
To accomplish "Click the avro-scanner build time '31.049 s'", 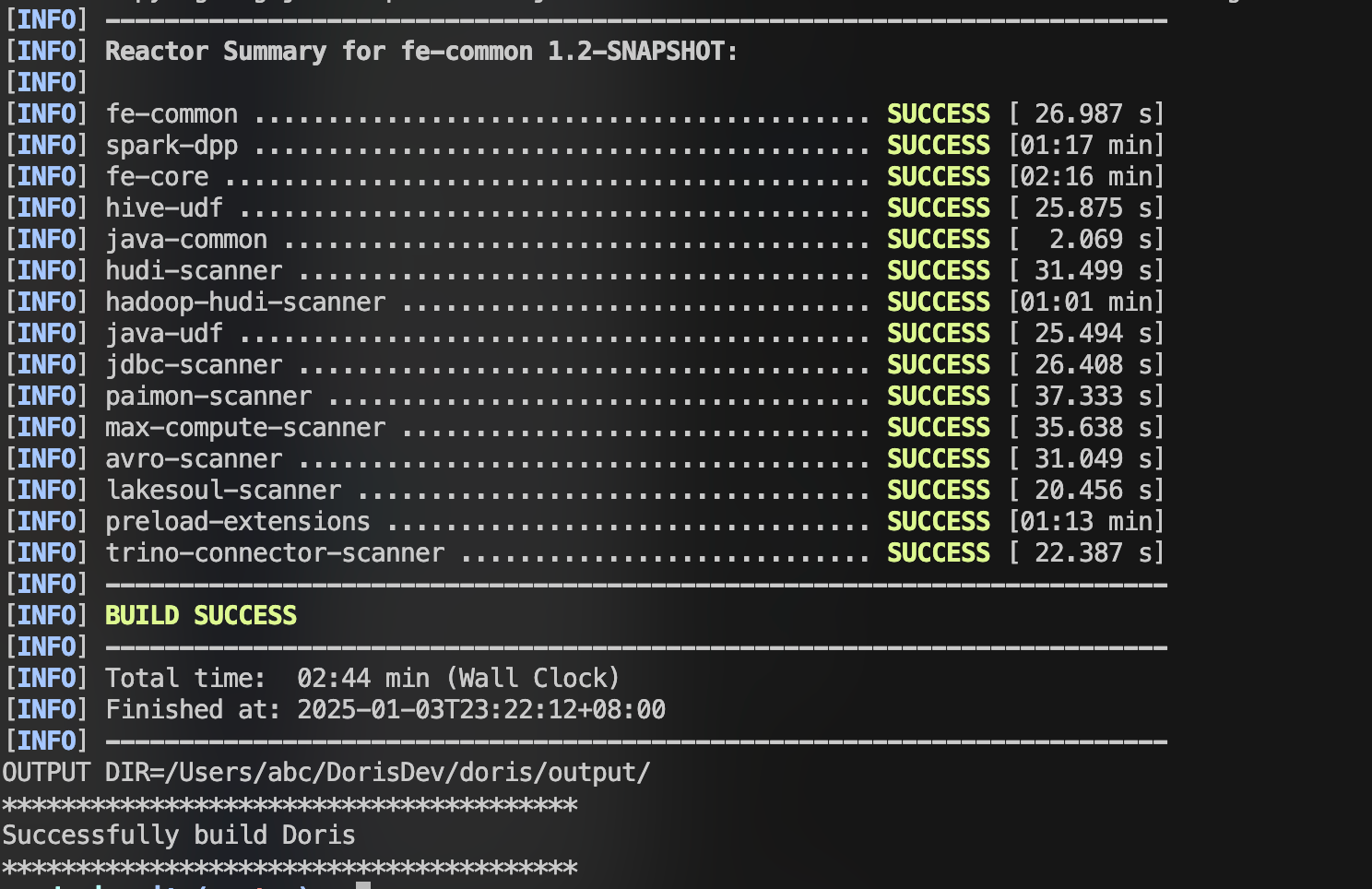I will 1094,458.
